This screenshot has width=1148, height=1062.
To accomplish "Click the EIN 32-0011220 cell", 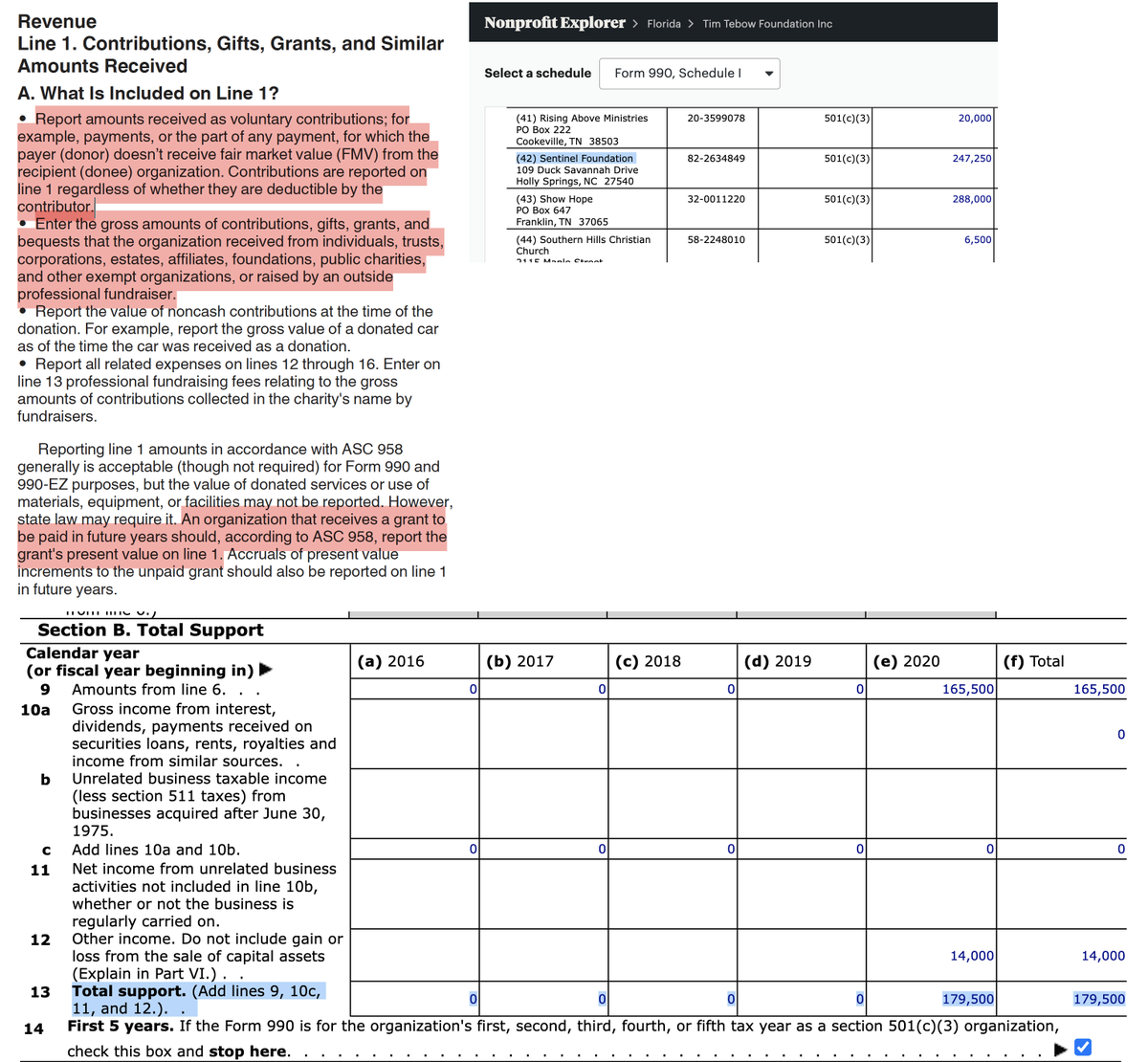I will click(716, 199).
